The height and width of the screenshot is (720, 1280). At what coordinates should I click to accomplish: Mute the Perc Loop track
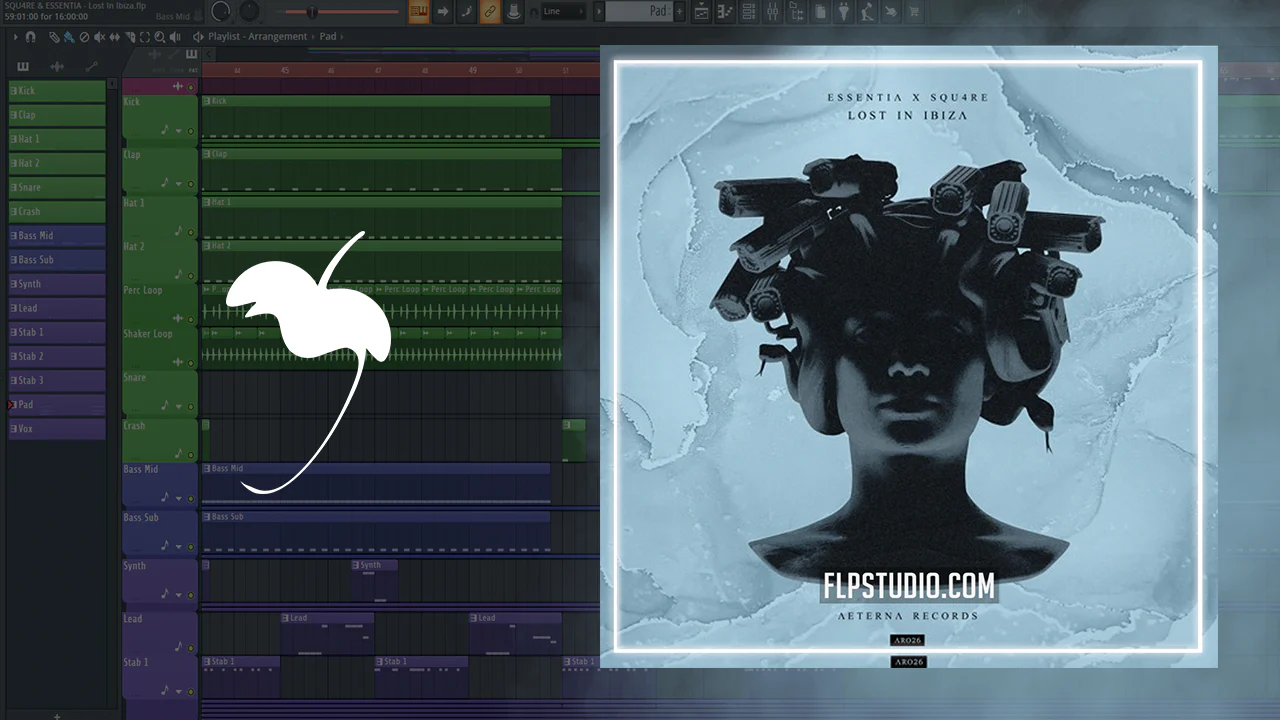(x=191, y=318)
